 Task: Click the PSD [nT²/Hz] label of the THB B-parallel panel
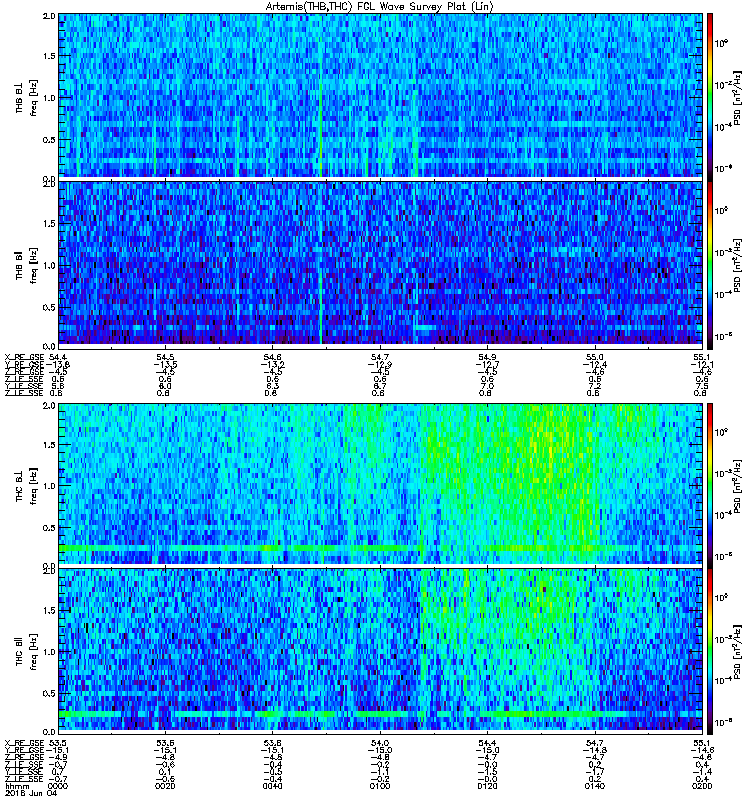tap(738, 265)
